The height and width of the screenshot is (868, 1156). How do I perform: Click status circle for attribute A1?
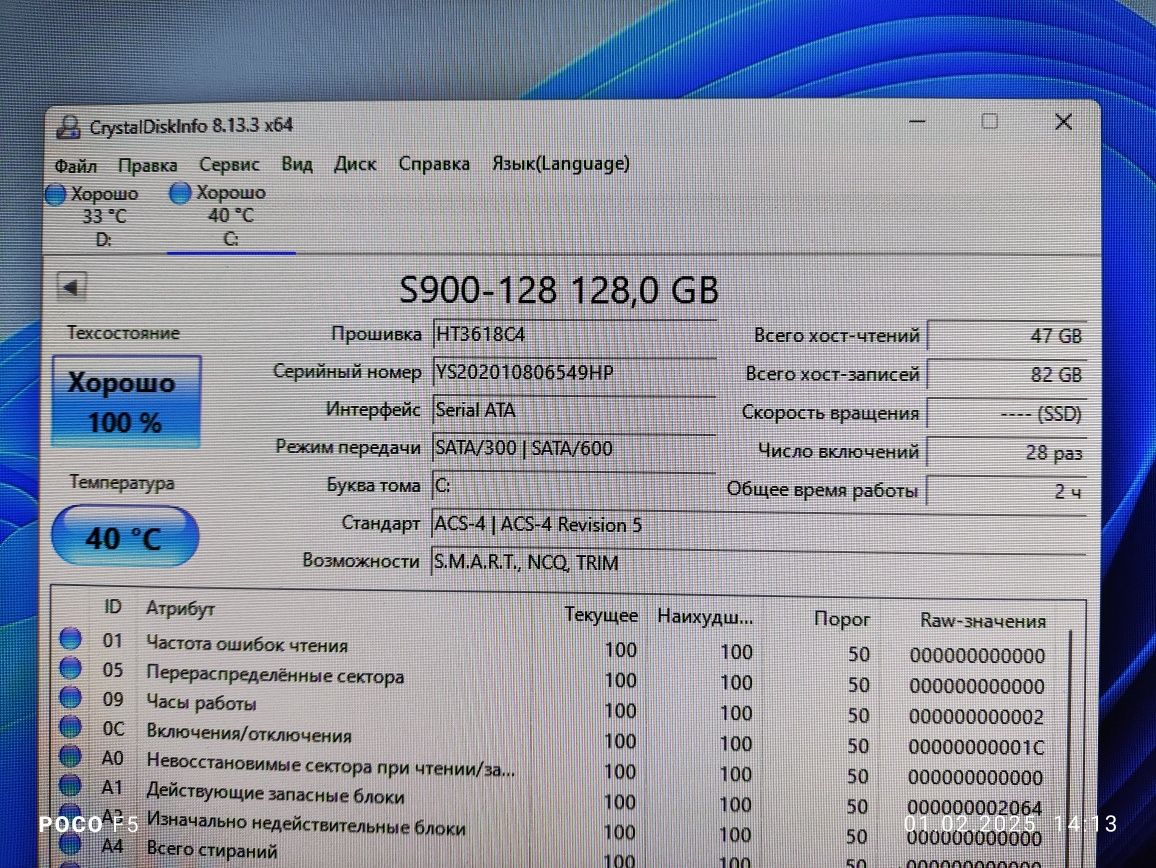click(x=71, y=785)
